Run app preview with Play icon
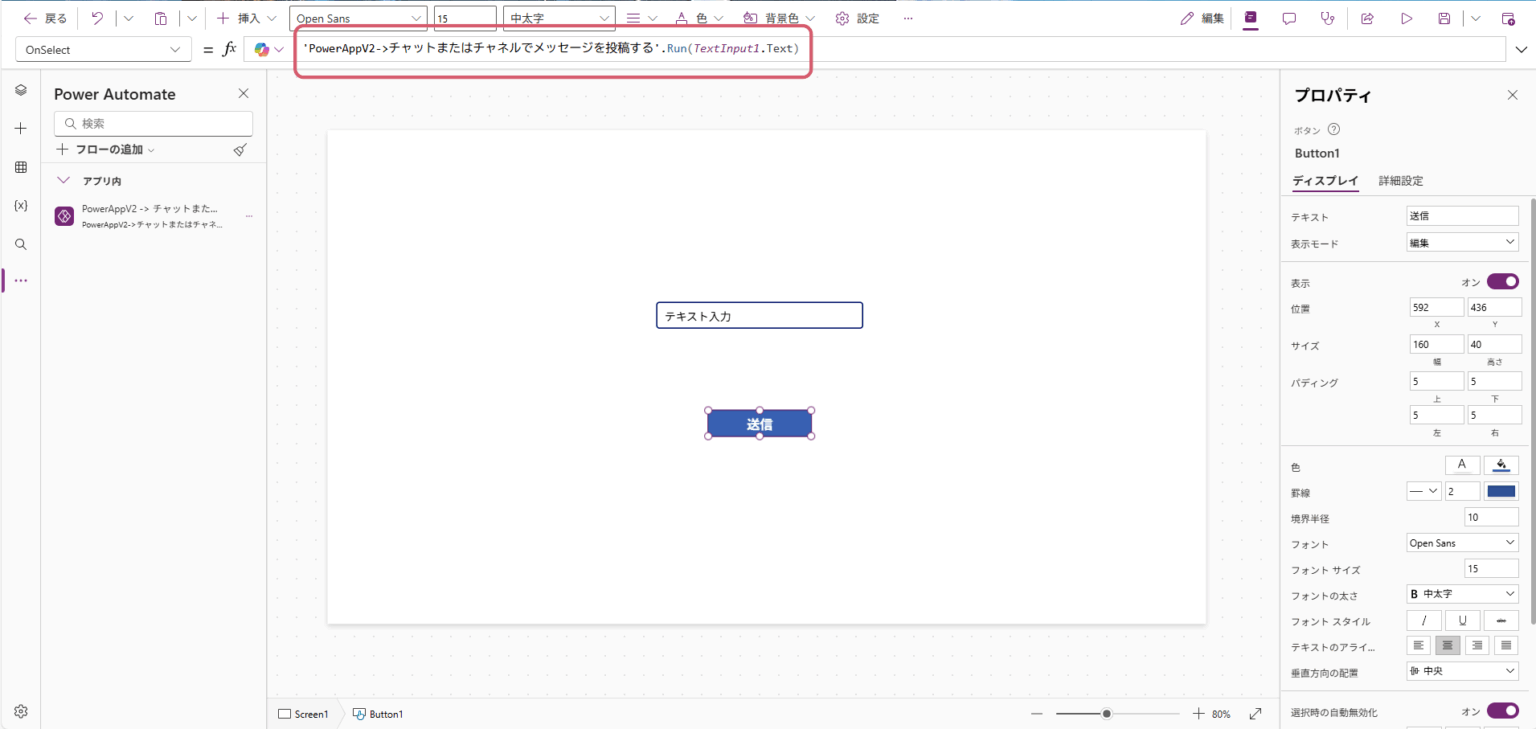Viewport: 1536px width, 729px height. pyautogui.click(x=1406, y=18)
